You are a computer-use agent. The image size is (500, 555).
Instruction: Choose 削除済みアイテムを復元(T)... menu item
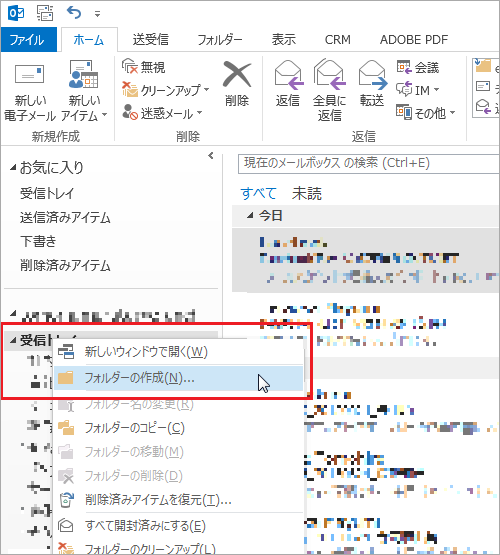(179, 500)
